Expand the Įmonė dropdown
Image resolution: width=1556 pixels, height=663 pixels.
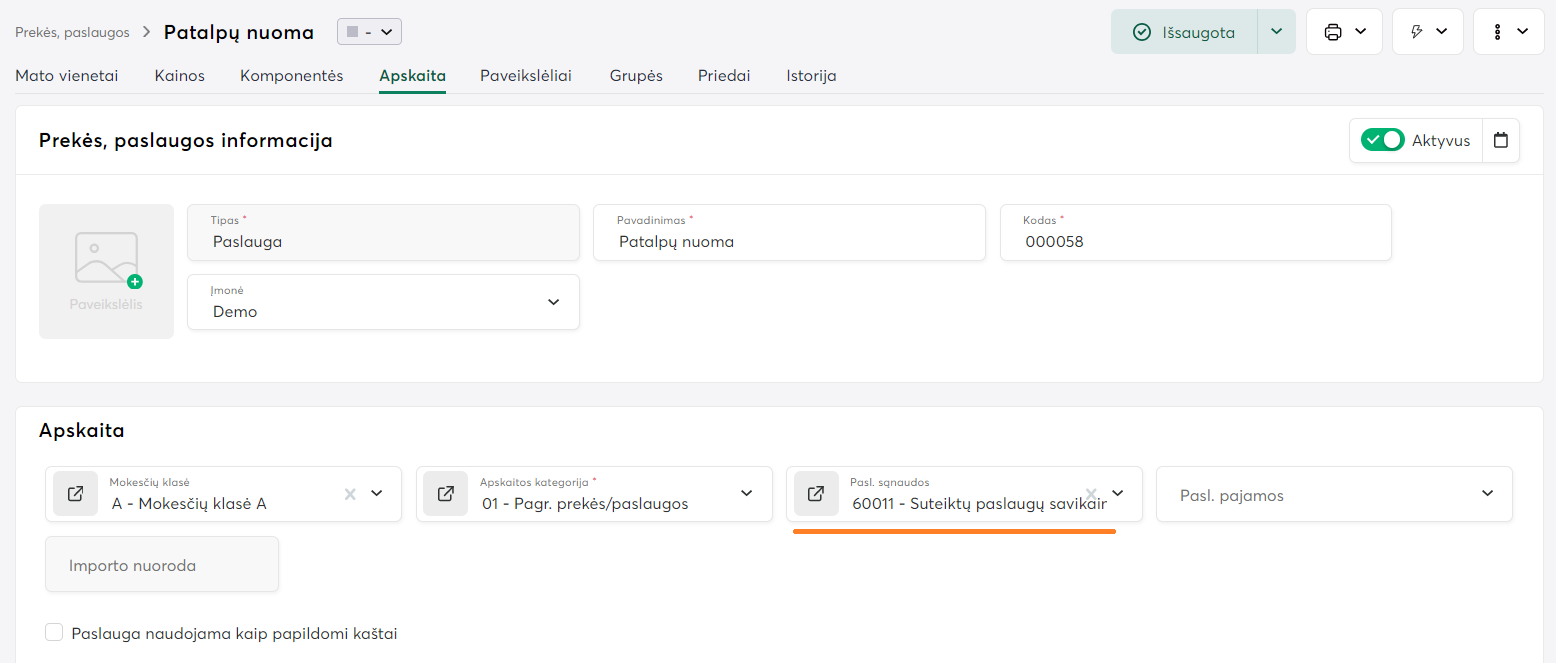(x=553, y=302)
